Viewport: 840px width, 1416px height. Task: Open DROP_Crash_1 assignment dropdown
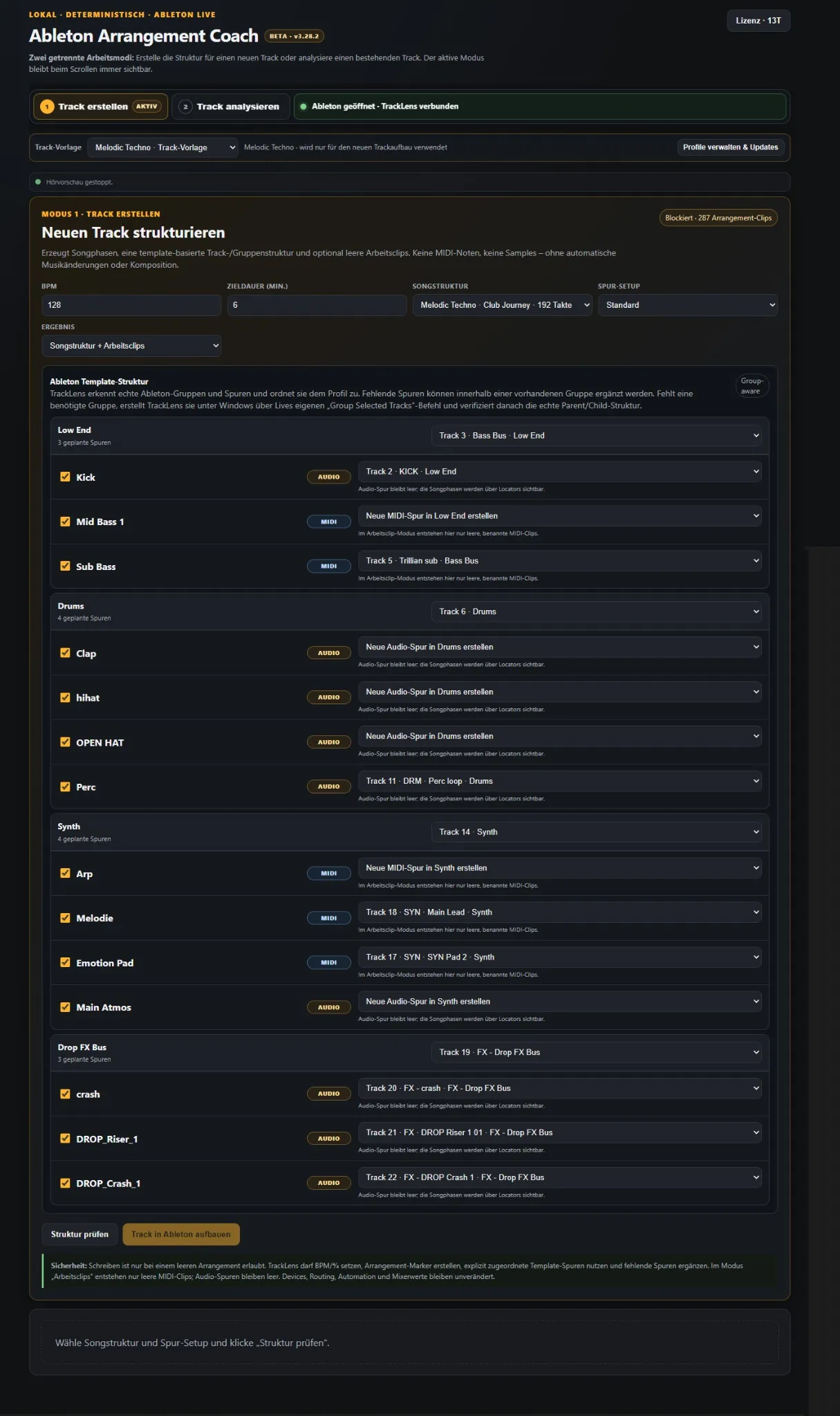[x=560, y=1177]
